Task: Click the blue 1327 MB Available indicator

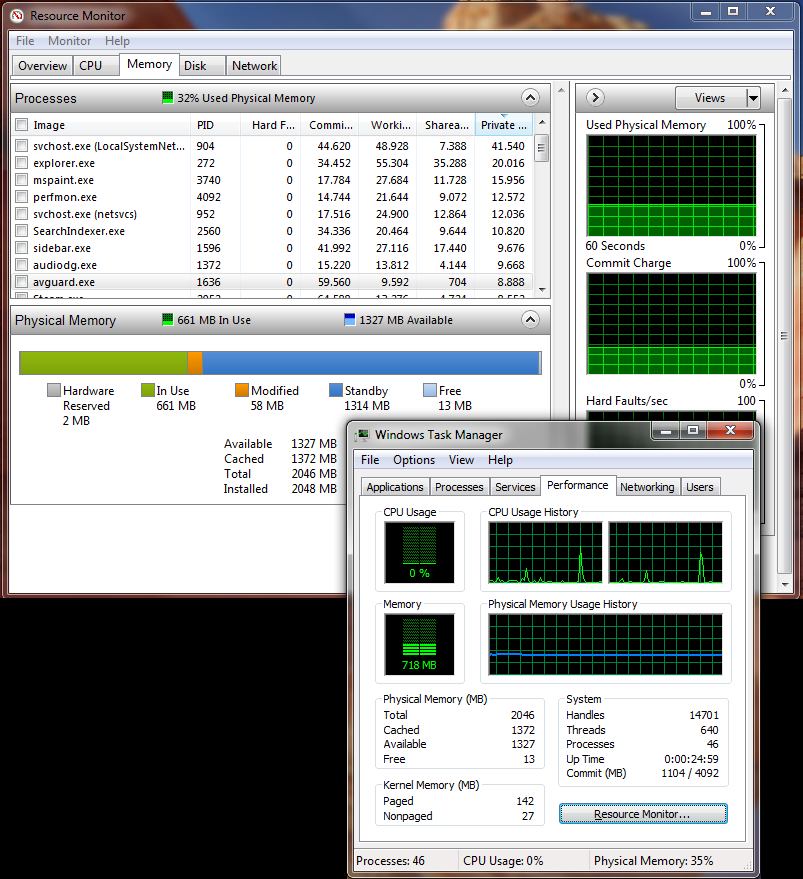Action: 349,320
